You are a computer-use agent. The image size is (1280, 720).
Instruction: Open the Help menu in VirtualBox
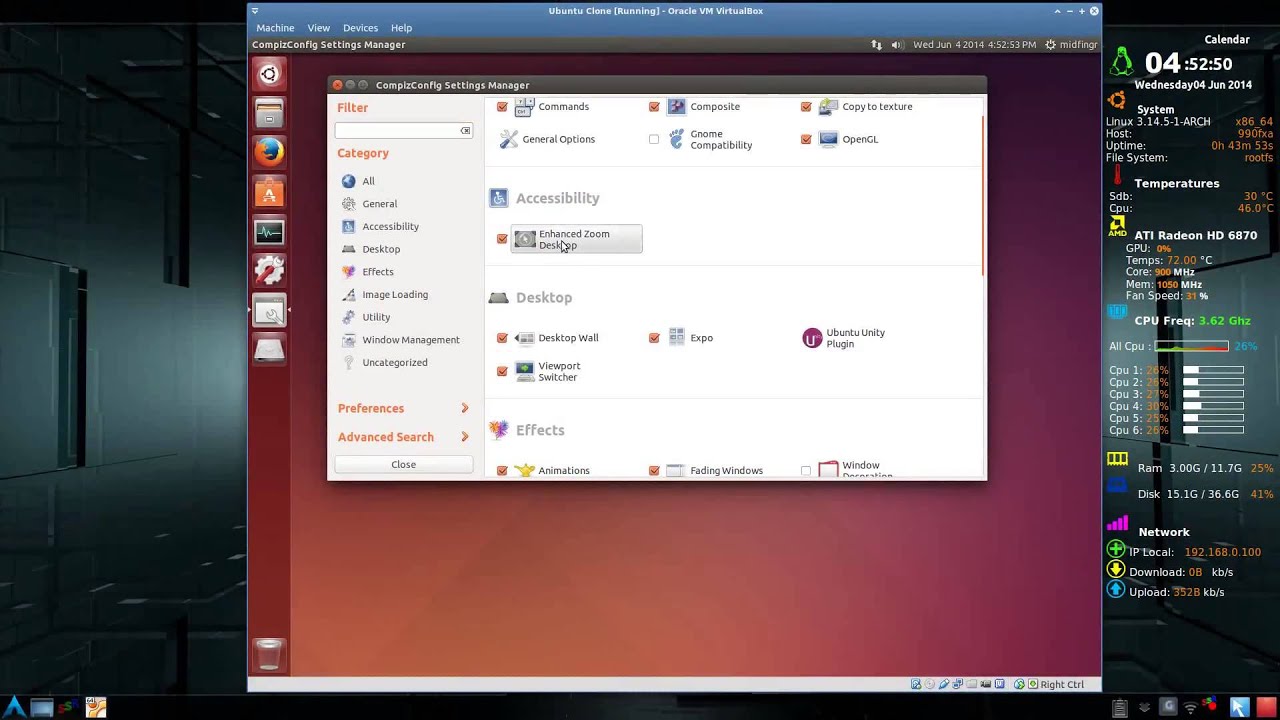tap(401, 28)
